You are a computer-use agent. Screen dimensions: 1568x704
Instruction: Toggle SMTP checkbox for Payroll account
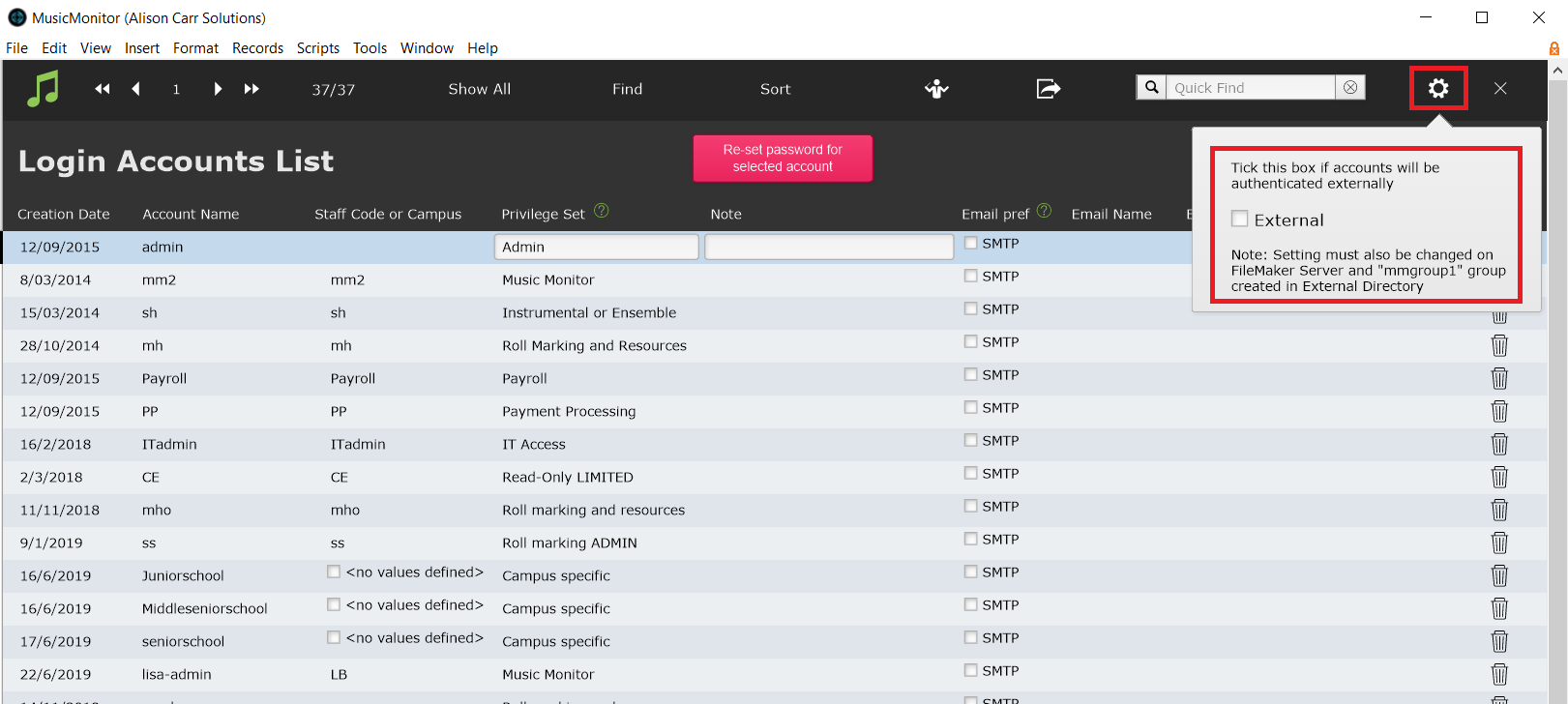pos(970,374)
